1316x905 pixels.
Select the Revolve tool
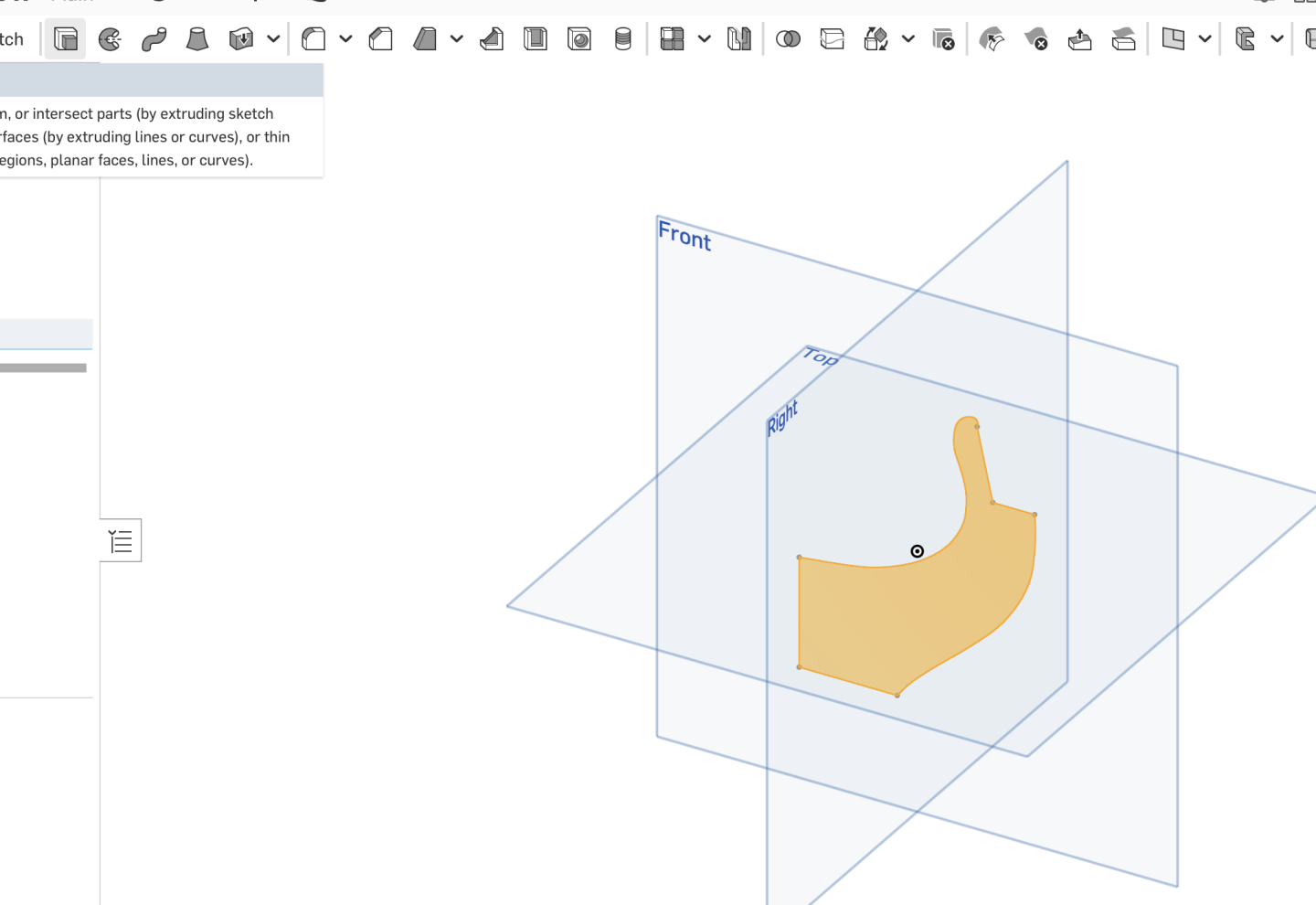click(x=110, y=39)
